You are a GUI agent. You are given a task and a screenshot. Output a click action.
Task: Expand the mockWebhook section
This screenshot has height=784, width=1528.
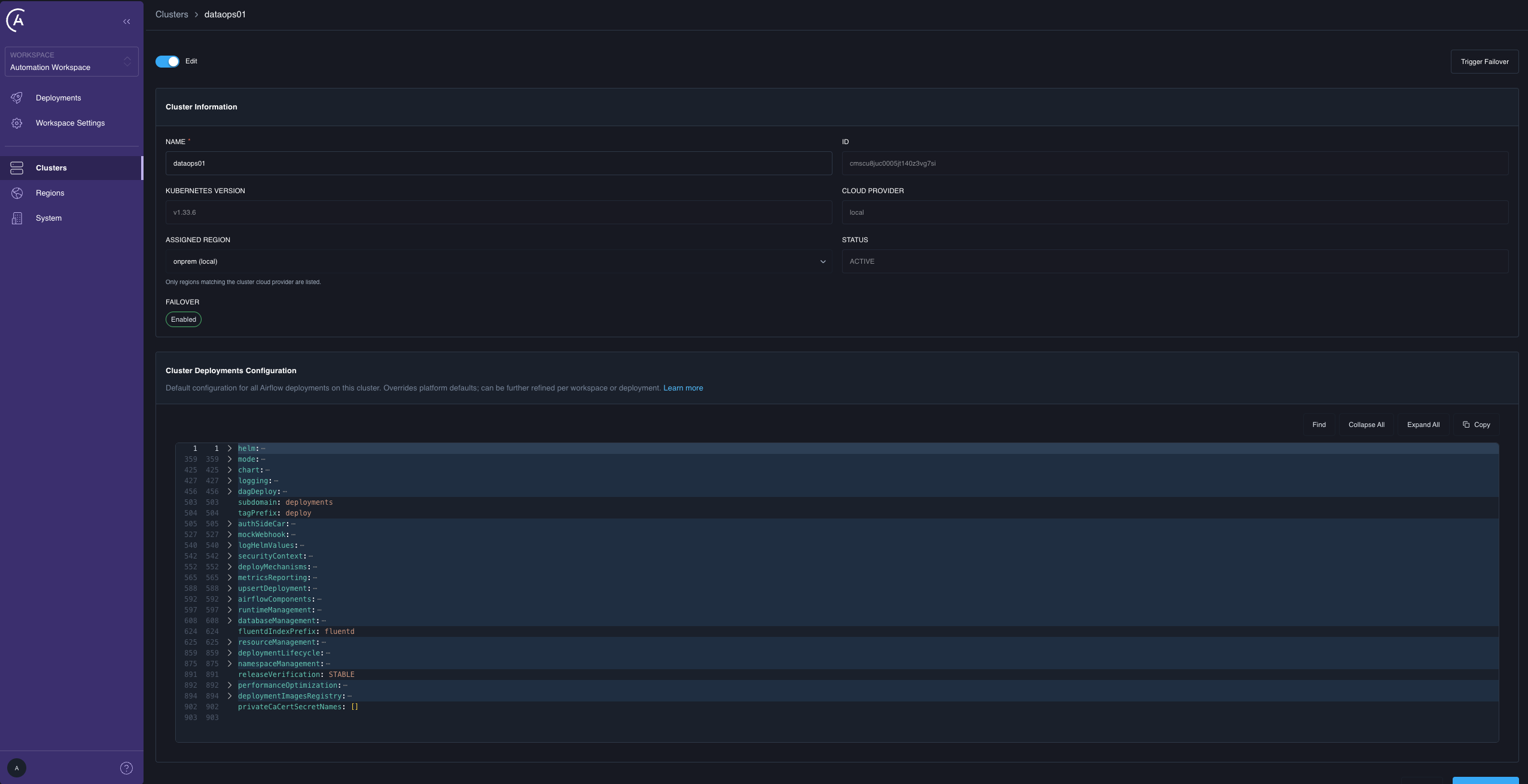(230, 535)
